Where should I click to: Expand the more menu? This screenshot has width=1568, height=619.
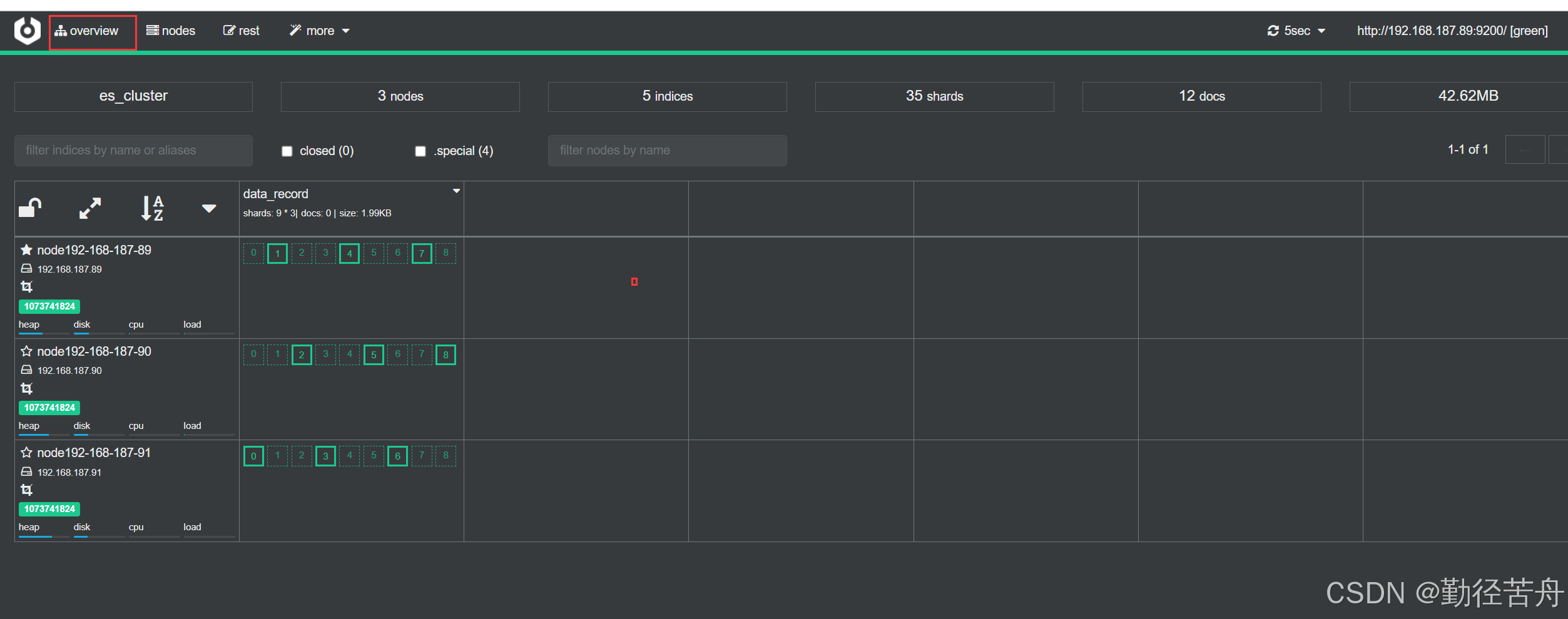coord(319,31)
